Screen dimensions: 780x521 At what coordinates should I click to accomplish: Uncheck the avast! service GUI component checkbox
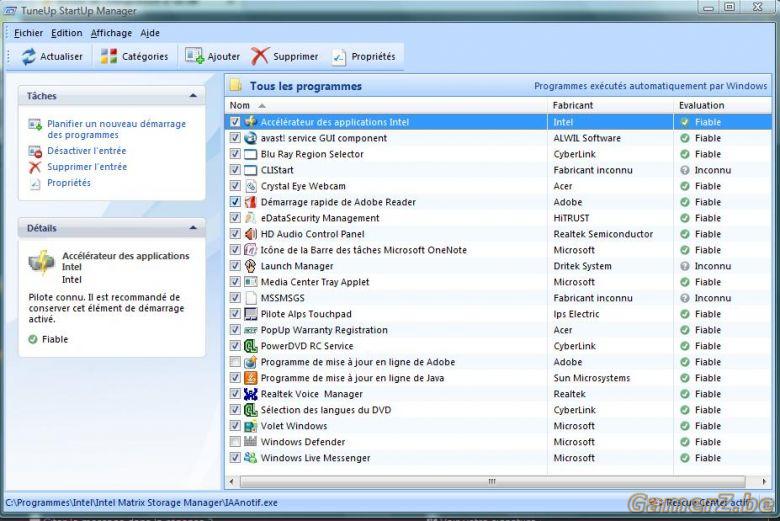click(235, 138)
